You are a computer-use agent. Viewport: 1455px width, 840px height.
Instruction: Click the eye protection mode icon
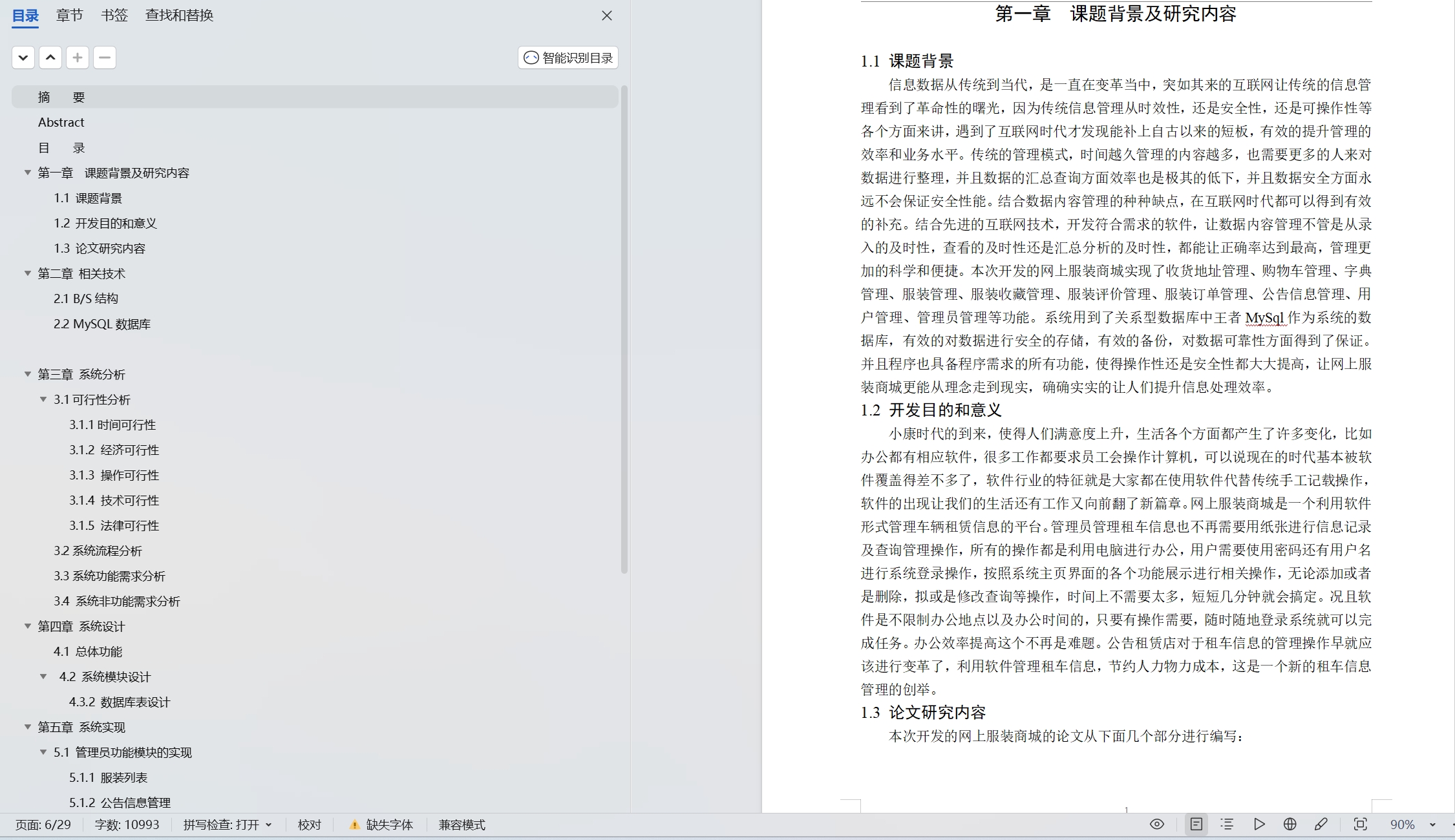coord(1157,824)
